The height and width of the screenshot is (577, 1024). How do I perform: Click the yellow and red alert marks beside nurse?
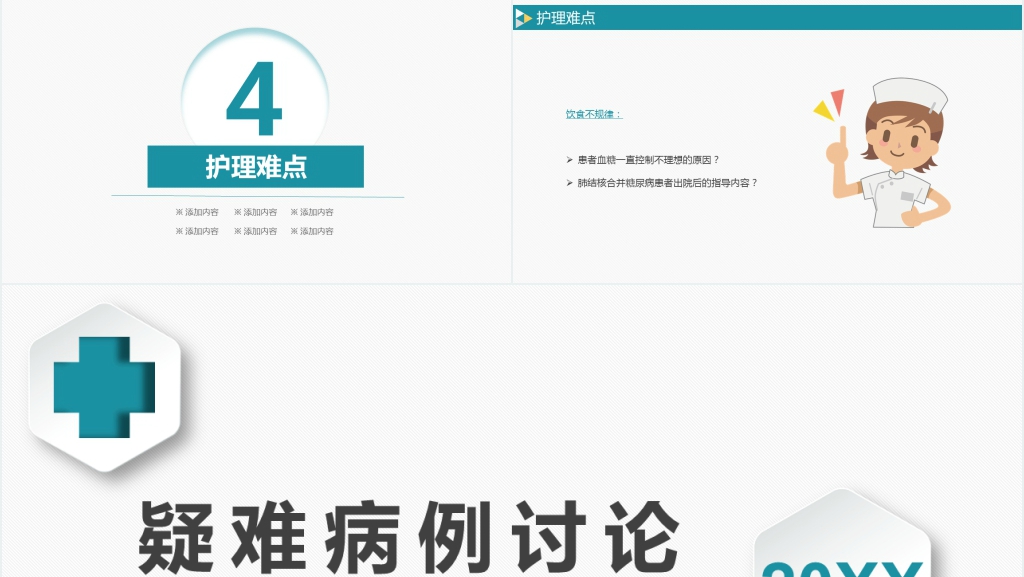[x=829, y=105]
